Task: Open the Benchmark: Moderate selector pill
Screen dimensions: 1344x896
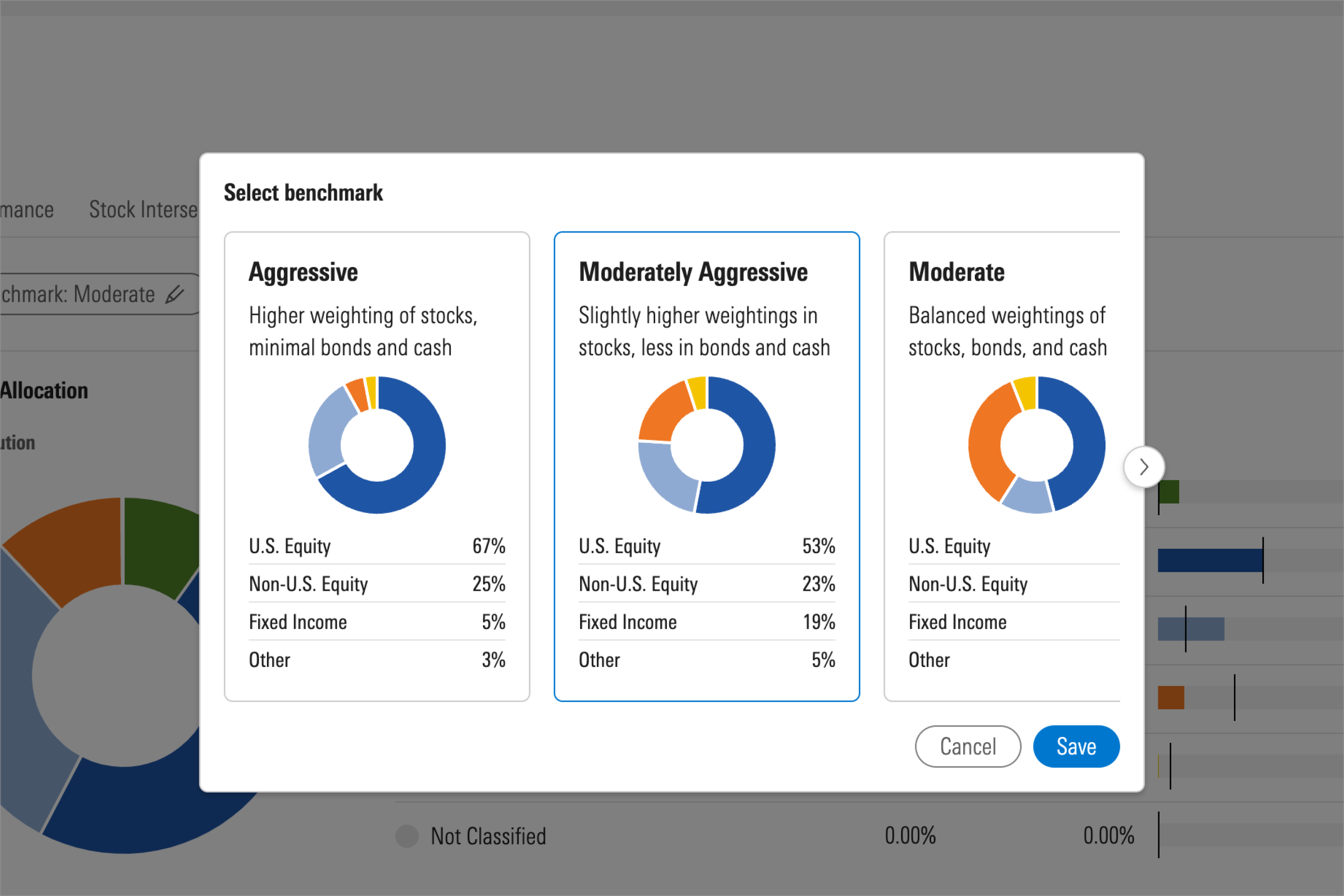Action: (x=80, y=294)
